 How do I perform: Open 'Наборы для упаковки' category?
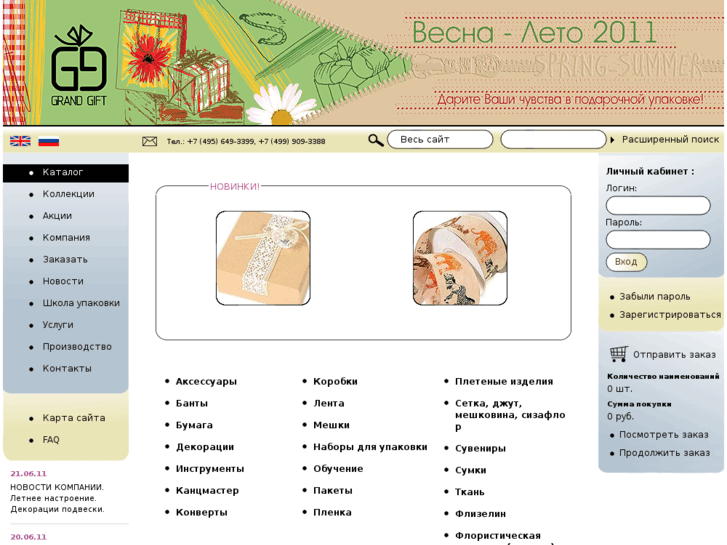coord(370,447)
